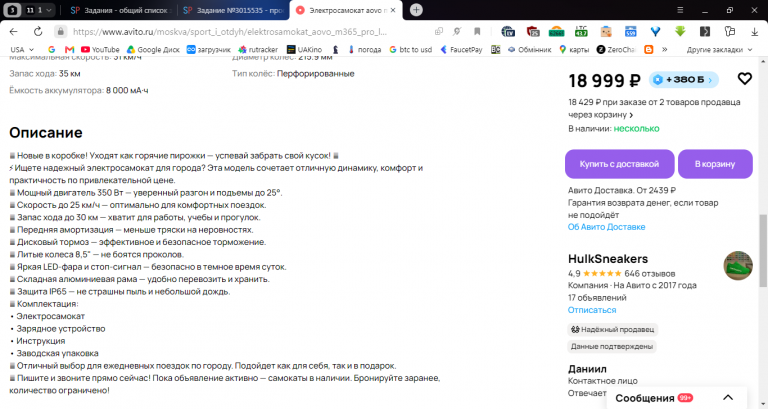768x409 pixels.
Task: Click the Надёжный продавец badge
Action: (612, 330)
